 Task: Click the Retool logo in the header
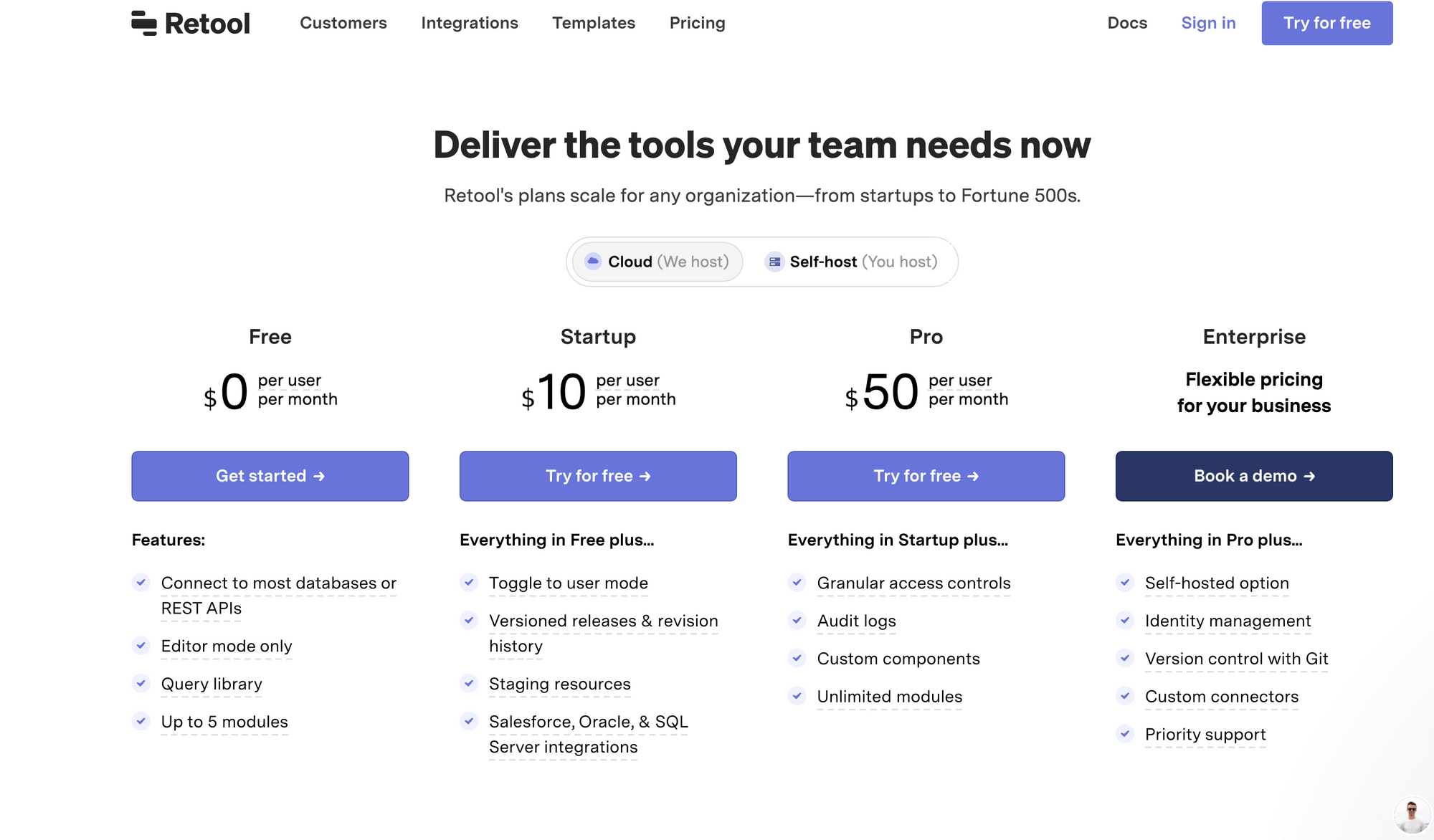point(190,22)
